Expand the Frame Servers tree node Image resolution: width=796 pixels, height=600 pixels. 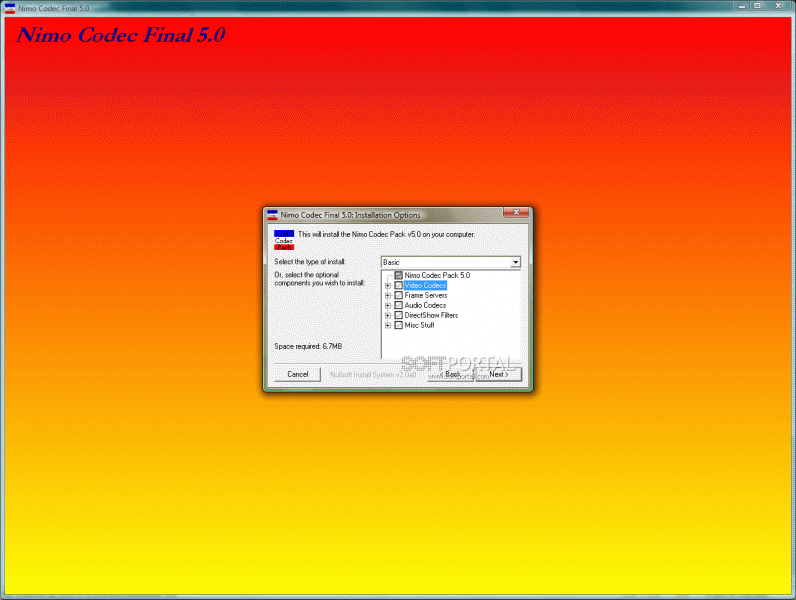click(x=388, y=295)
